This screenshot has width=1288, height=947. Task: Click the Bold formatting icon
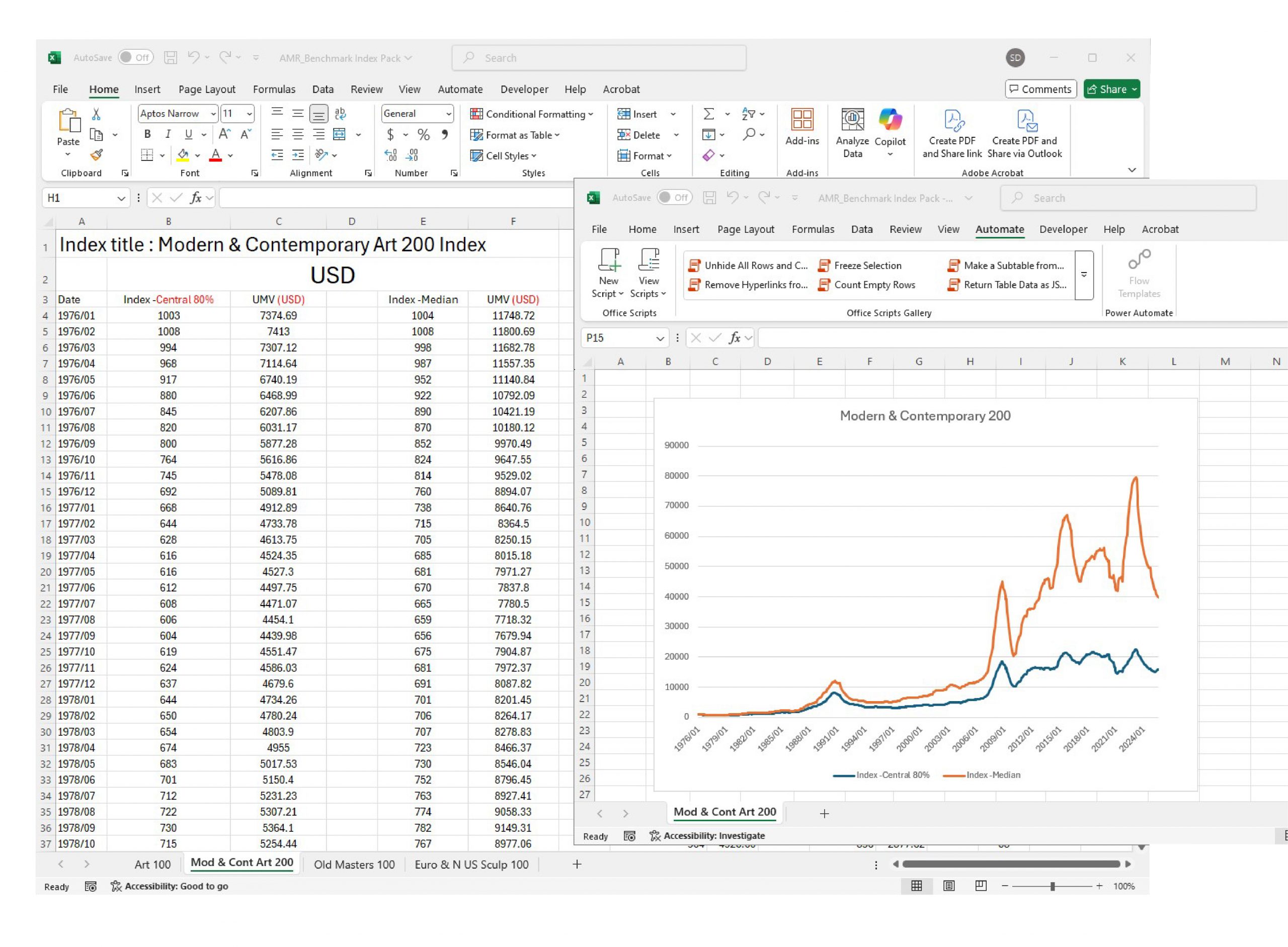147,134
